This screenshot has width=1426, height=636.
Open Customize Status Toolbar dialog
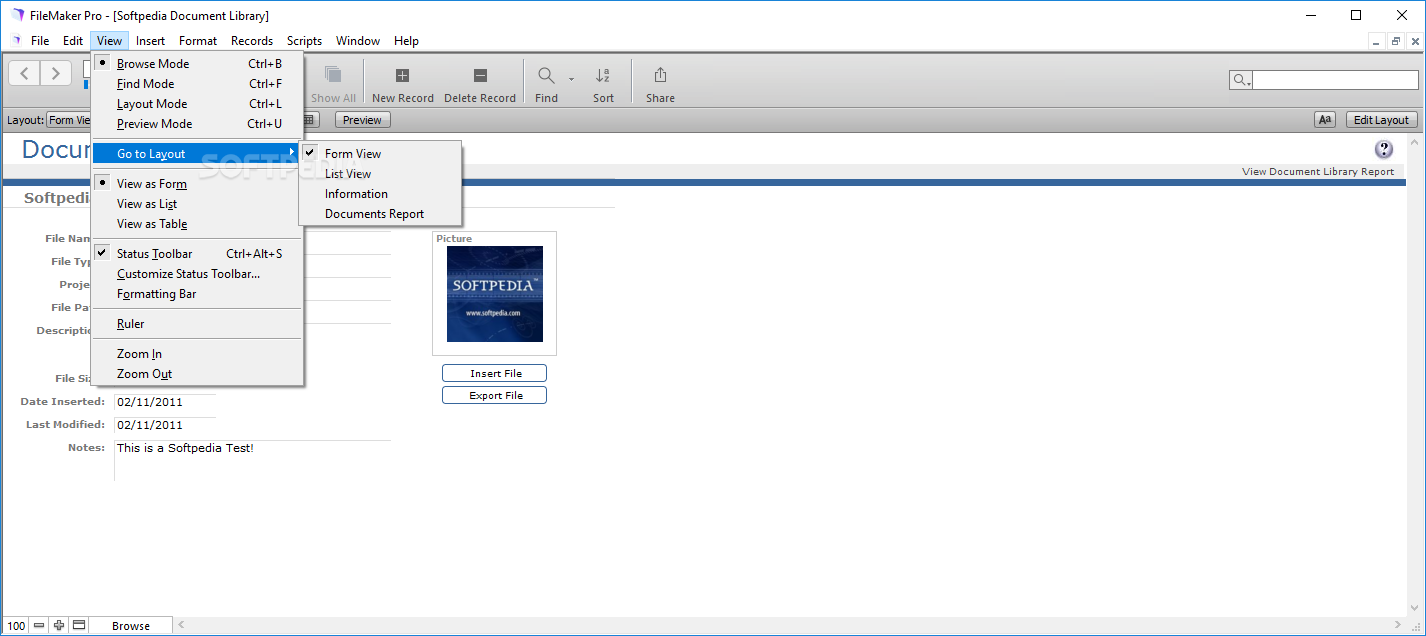tap(197, 274)
